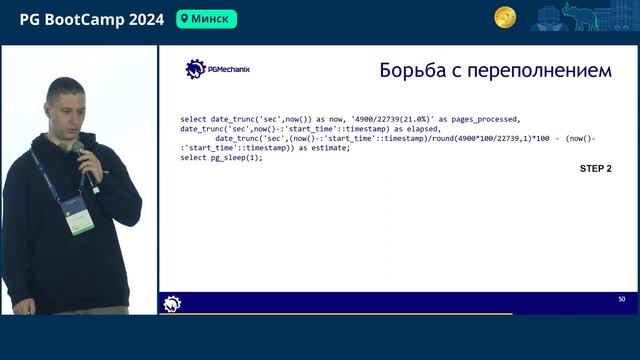Click the PG BootCamp 2024 title
The image size is (640, 360).
click(92, 19)
